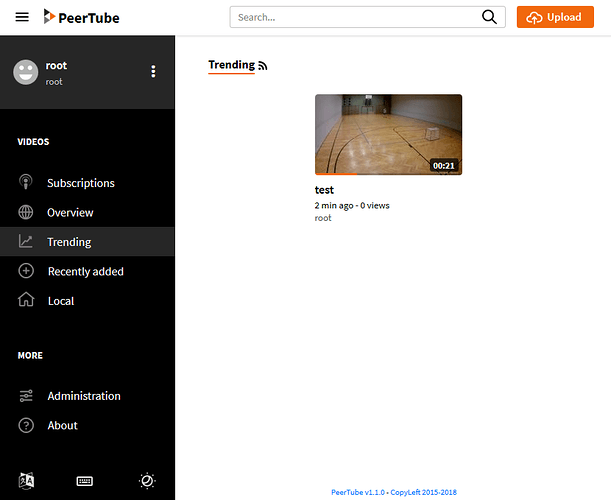The width and height of the screenshot is (611, 500).
Task: Click the Local home icon
Action: pyautogui.click(x=26, y=300)
